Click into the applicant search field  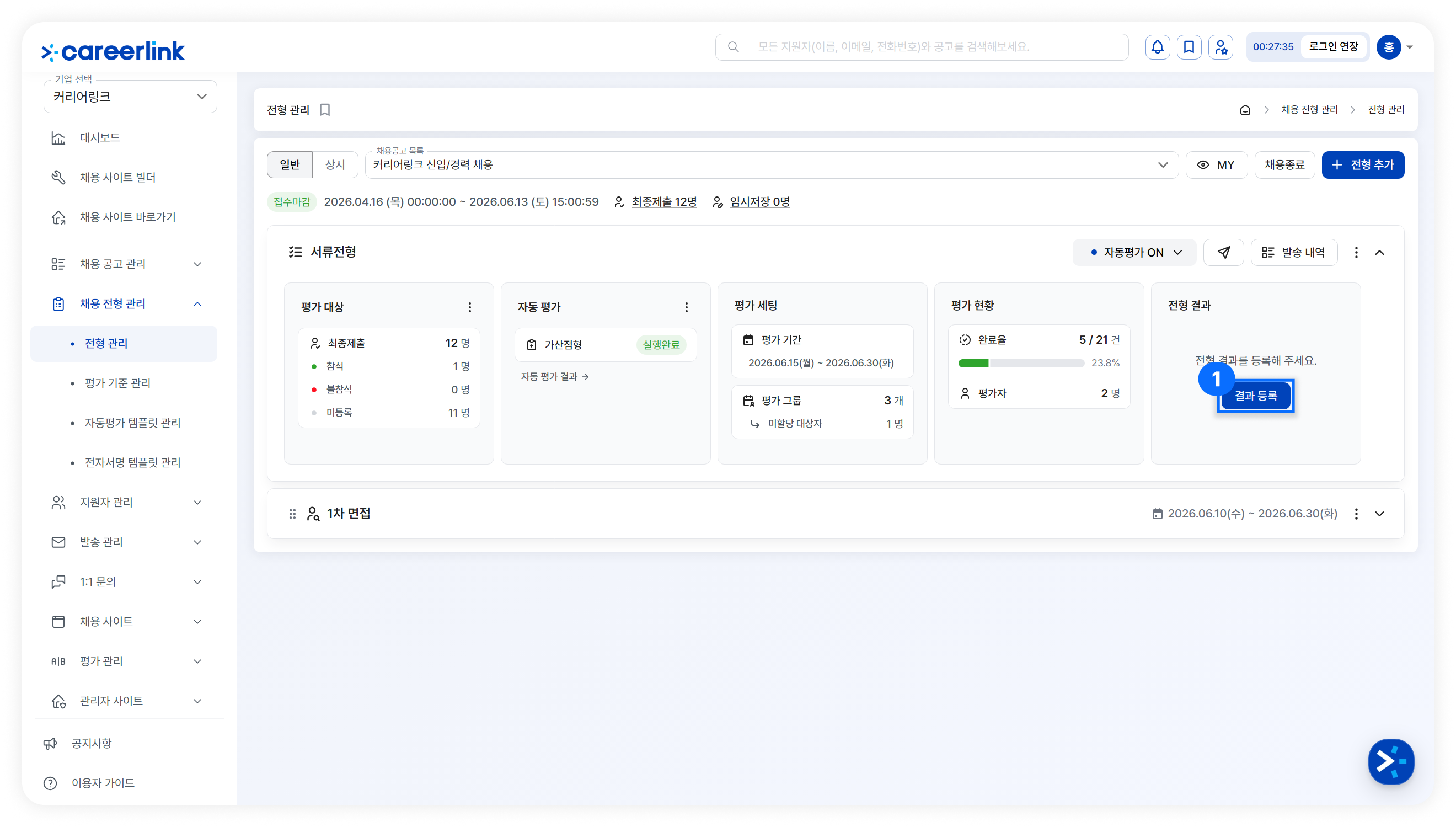click(x=921, y=47)
